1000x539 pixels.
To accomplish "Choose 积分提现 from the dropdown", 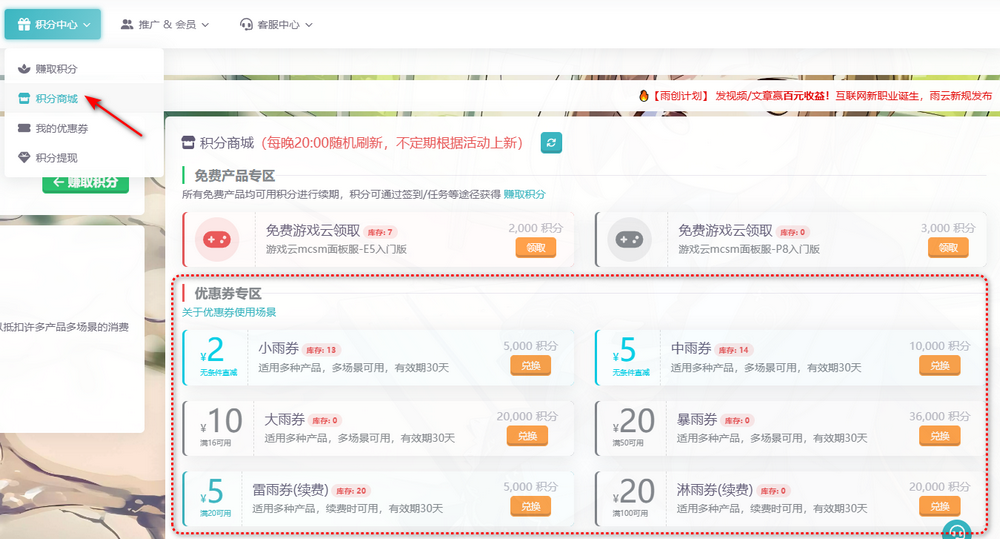I will pyautogui.click(x=56, y=158).
